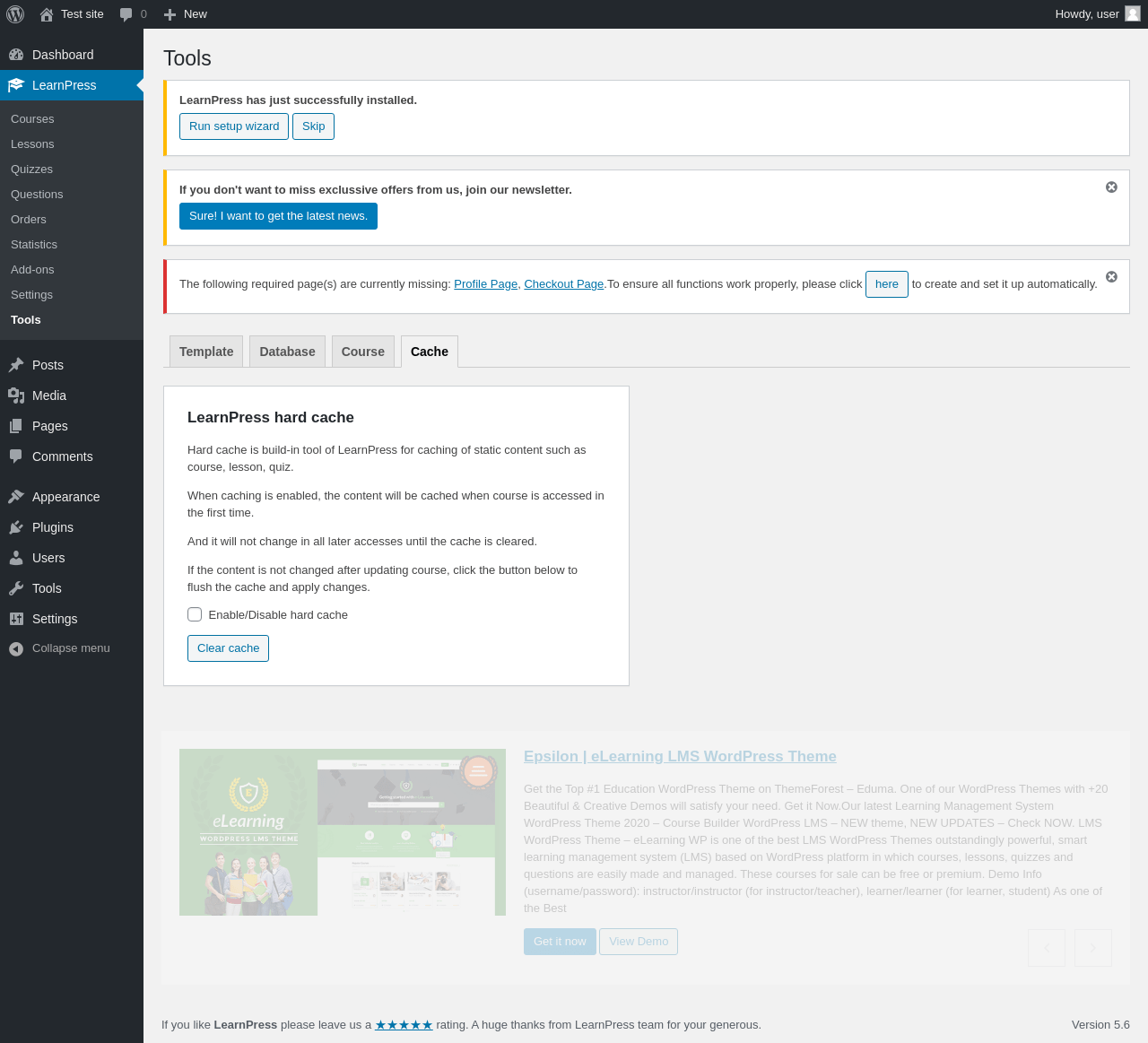
Task: Go to next theme slide arrow
Action: click(x=1093, y=948)
